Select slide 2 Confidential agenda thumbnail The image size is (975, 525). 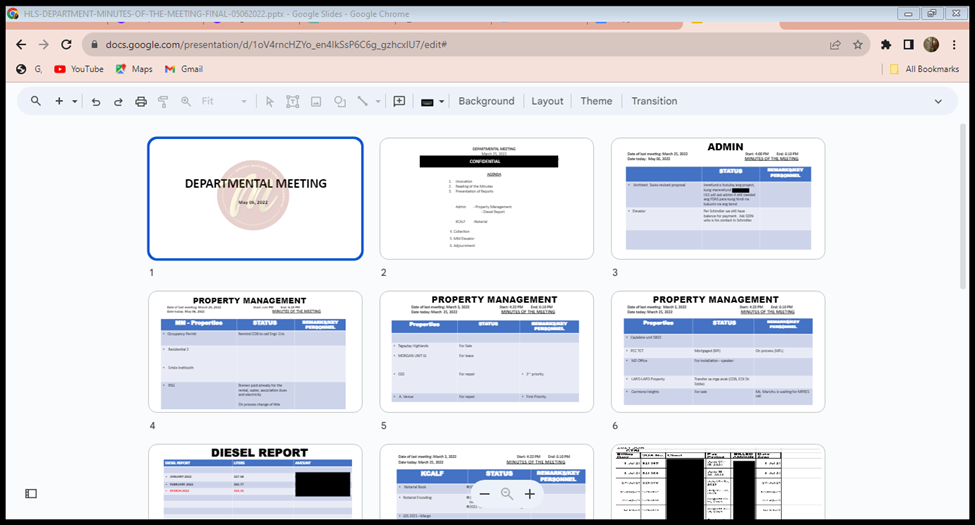(486, 198)
